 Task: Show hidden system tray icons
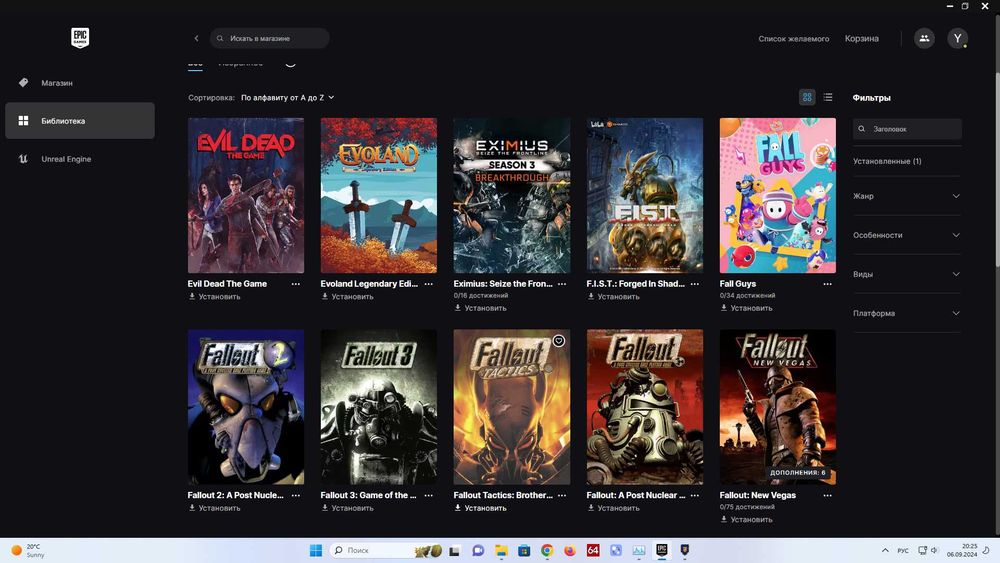click(x=885, y=550)
